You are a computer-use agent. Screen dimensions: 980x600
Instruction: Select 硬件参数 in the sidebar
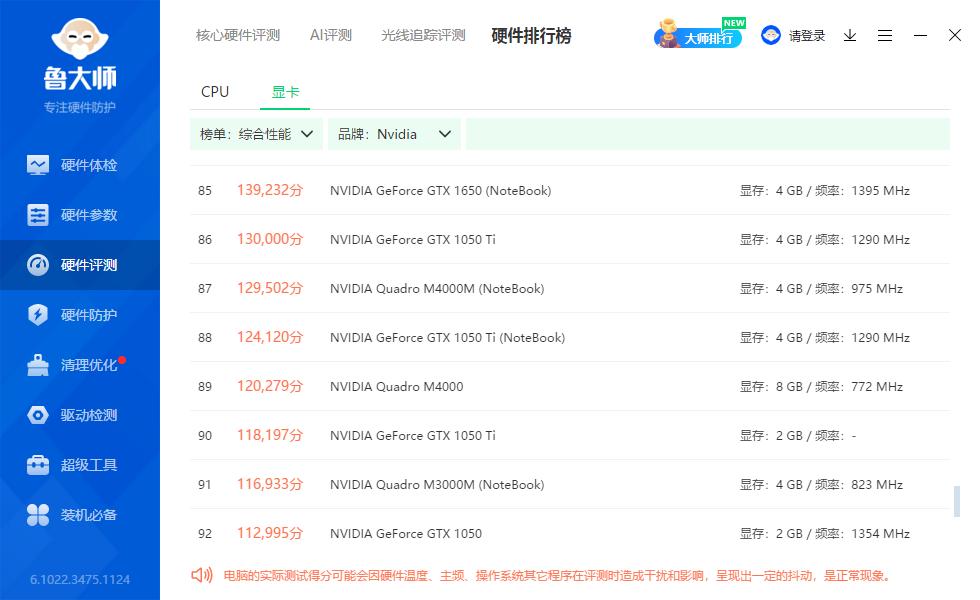coord(80,215)
